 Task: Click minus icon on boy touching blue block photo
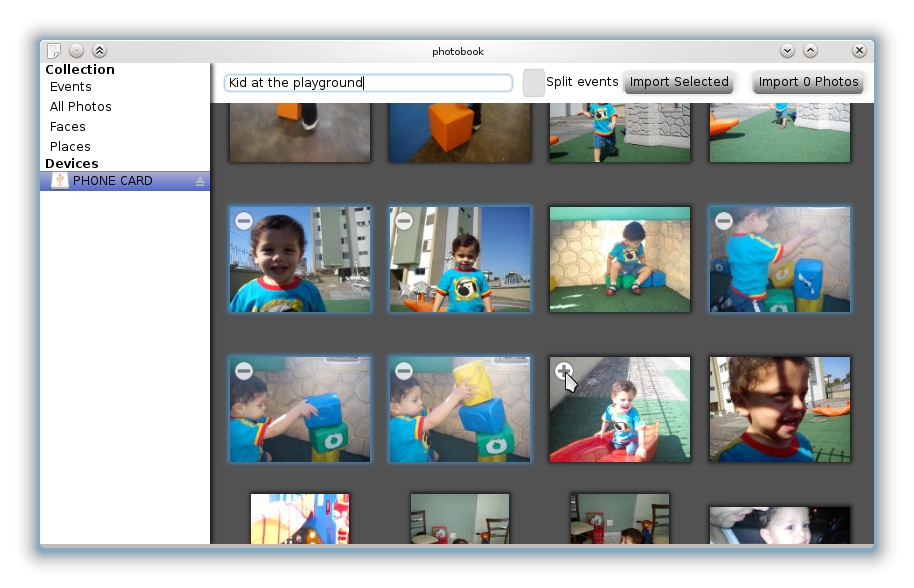(x=243, y=371)
